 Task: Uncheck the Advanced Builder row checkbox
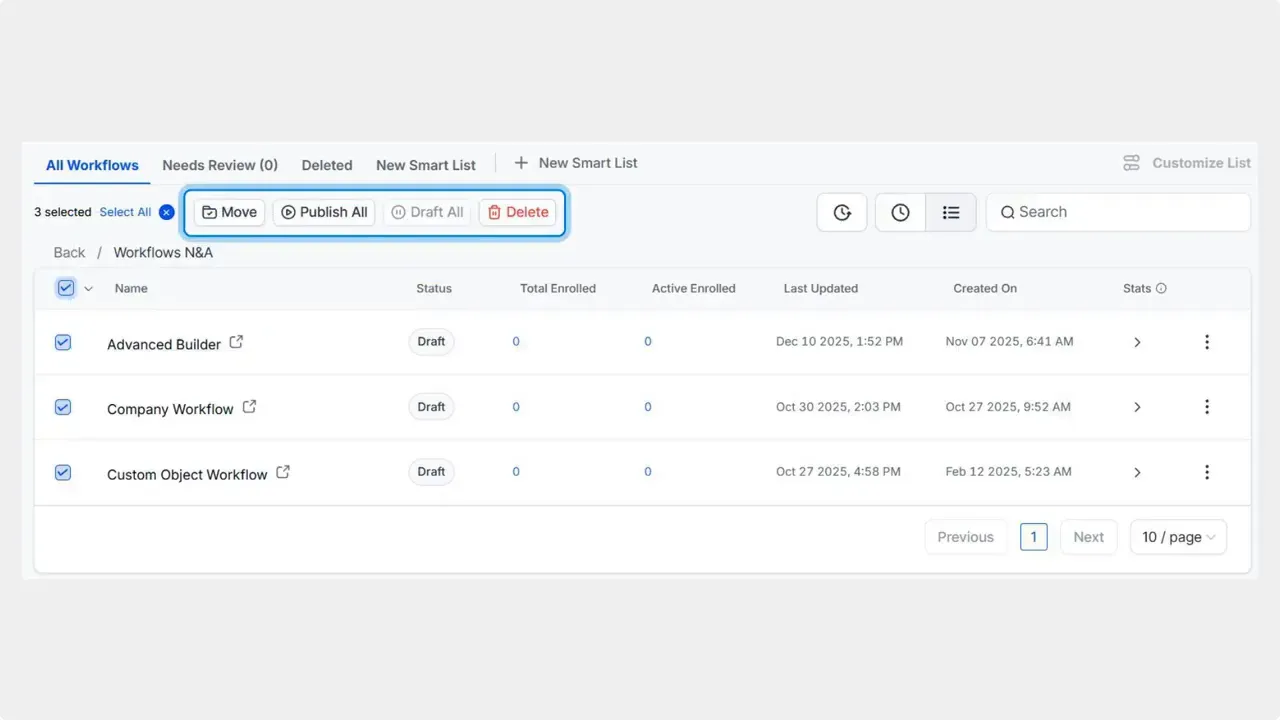[x=63, y=342]
